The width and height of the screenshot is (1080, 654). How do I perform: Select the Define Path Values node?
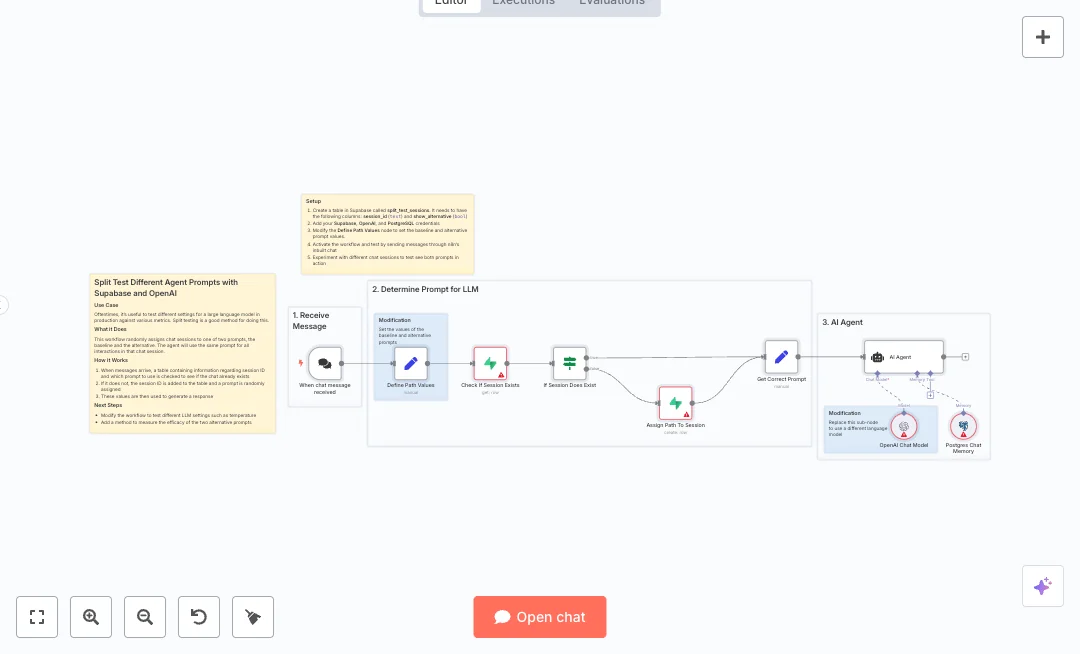[x=410, y=363]
